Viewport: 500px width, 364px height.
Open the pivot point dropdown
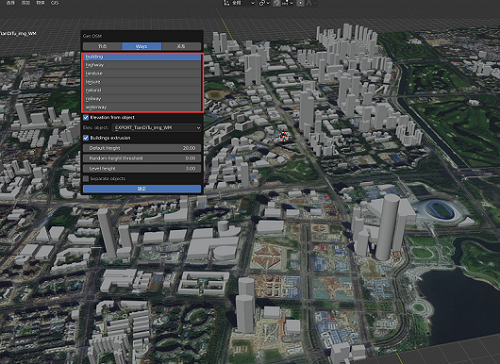point(264,3)
